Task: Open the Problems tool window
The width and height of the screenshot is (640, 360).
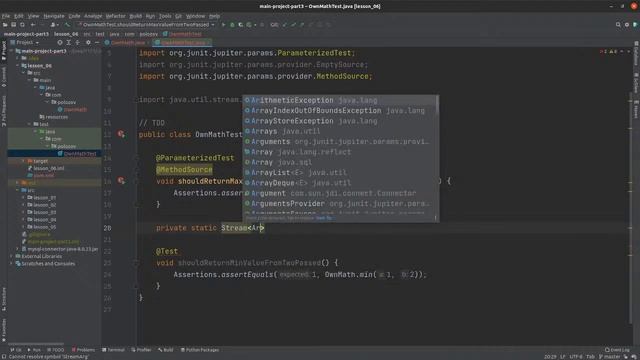Action: pos(83,350)
